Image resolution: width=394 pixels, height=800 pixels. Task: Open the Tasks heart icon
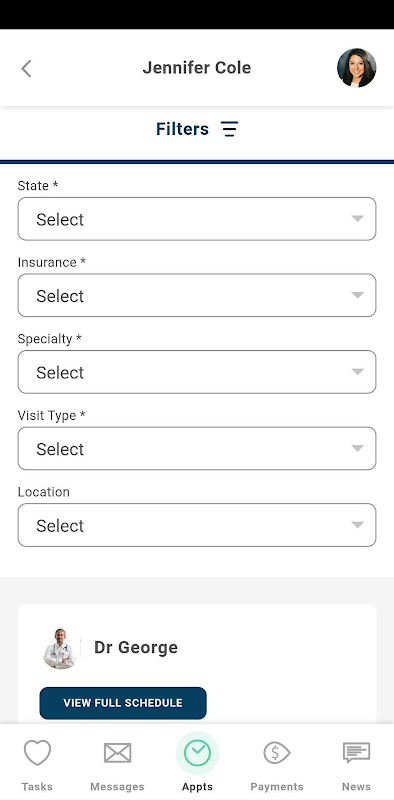[x=37, y=753]
